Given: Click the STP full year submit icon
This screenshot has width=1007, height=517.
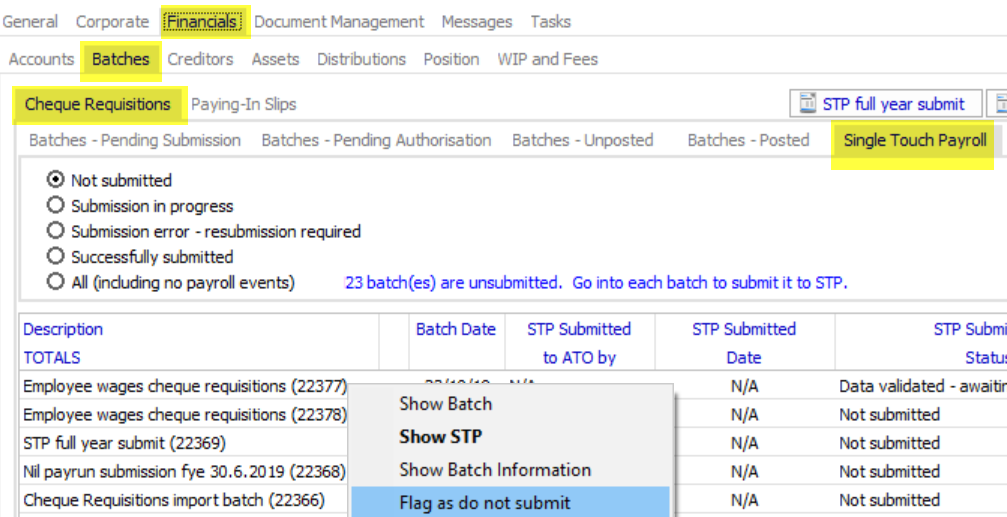Looking at the screenshot, I should click(x=806, y=104).
